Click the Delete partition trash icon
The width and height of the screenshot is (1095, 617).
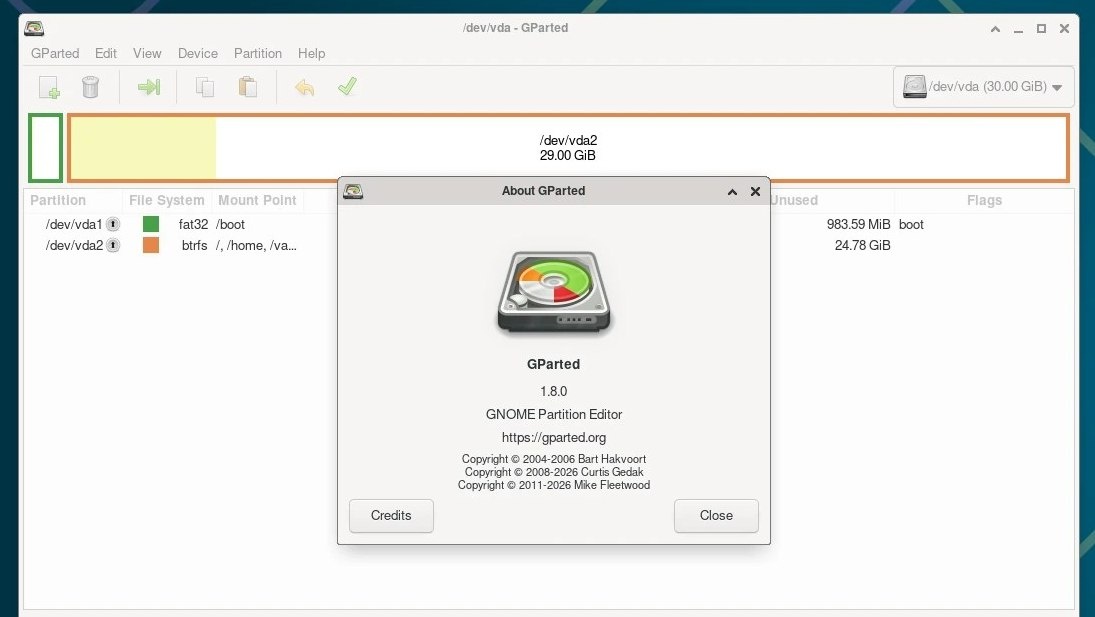pyautogui.click(x=90, y=87)
